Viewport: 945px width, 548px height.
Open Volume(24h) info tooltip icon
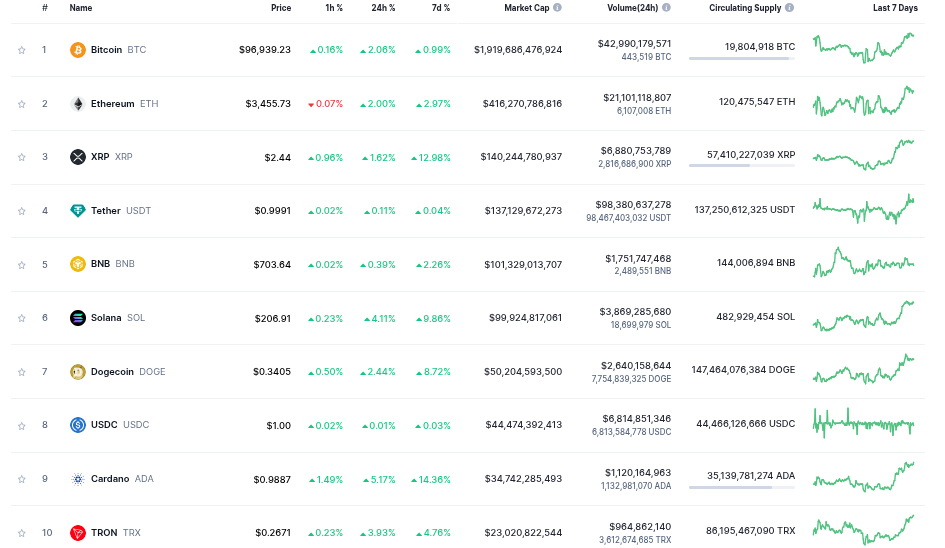(x=666, y=8)
